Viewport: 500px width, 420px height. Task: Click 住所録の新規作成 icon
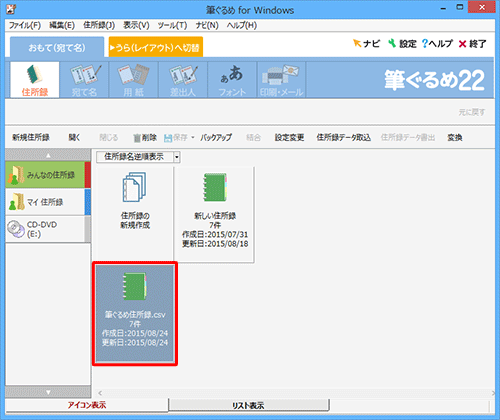click(x=135, y=201)
